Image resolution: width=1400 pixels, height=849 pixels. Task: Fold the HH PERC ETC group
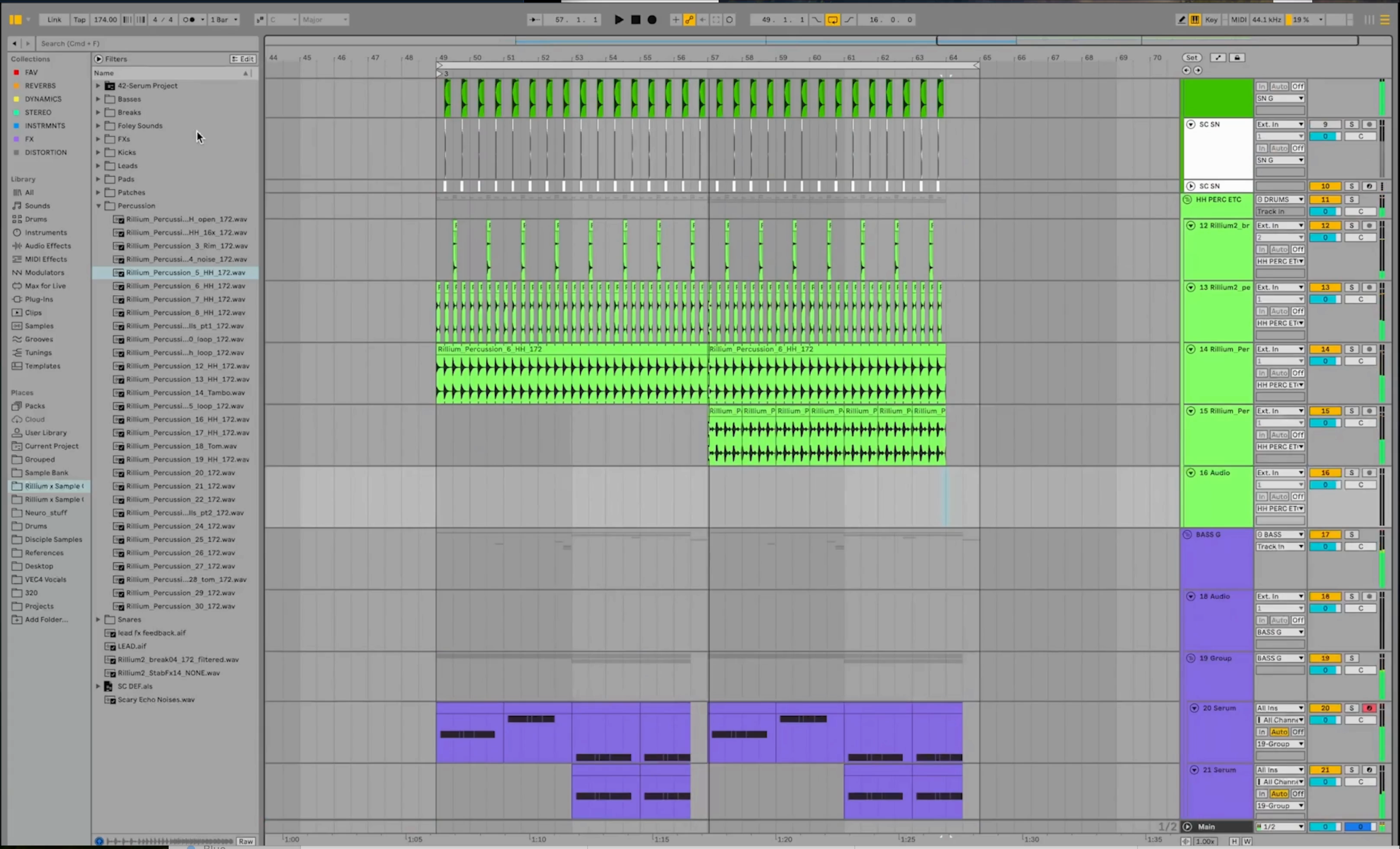(x=1187, y=199)
